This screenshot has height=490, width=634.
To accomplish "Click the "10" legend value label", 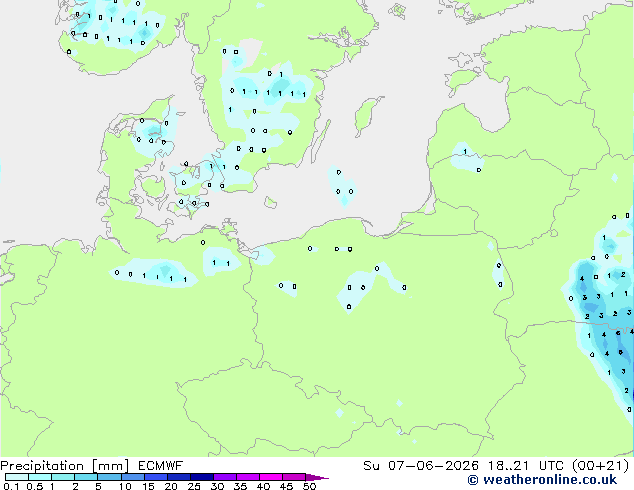I will click(x=125, y=486).
